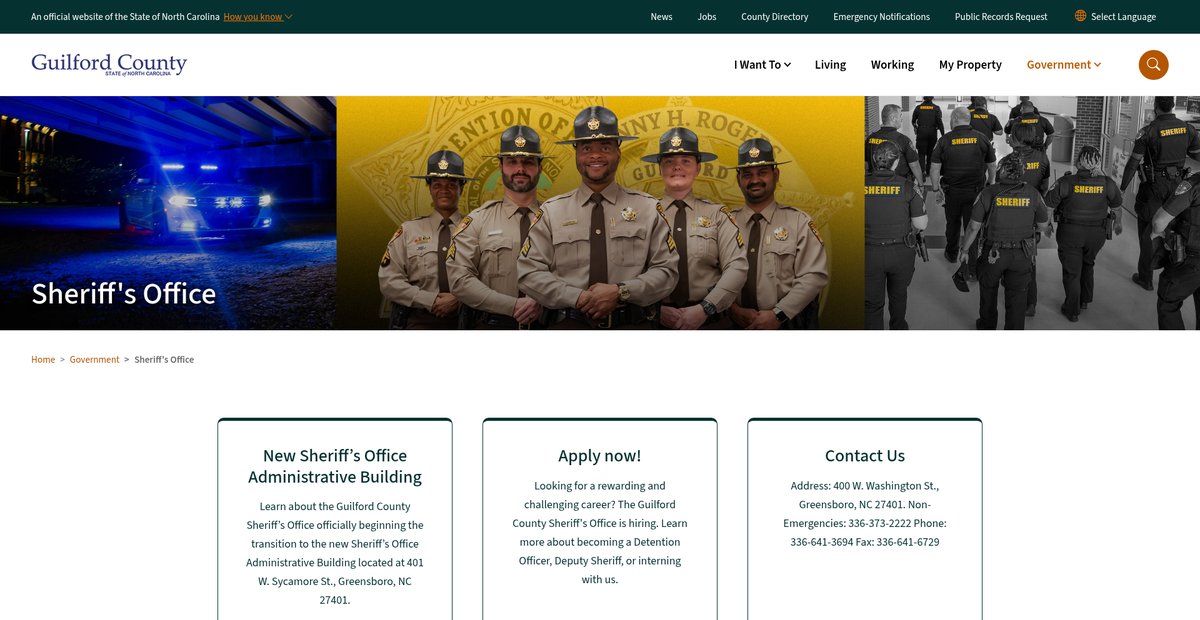
Task: Open the New Sheriff's Office Administrative Building card
Action: pos(335,466)
